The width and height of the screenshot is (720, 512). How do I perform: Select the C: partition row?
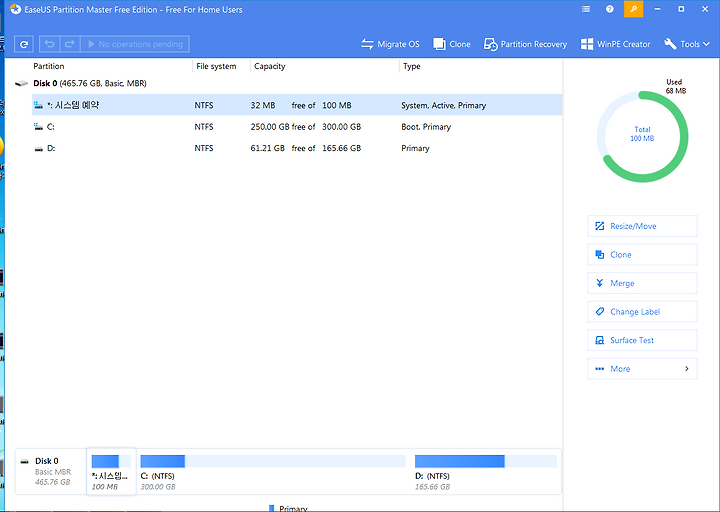[297, 127]
